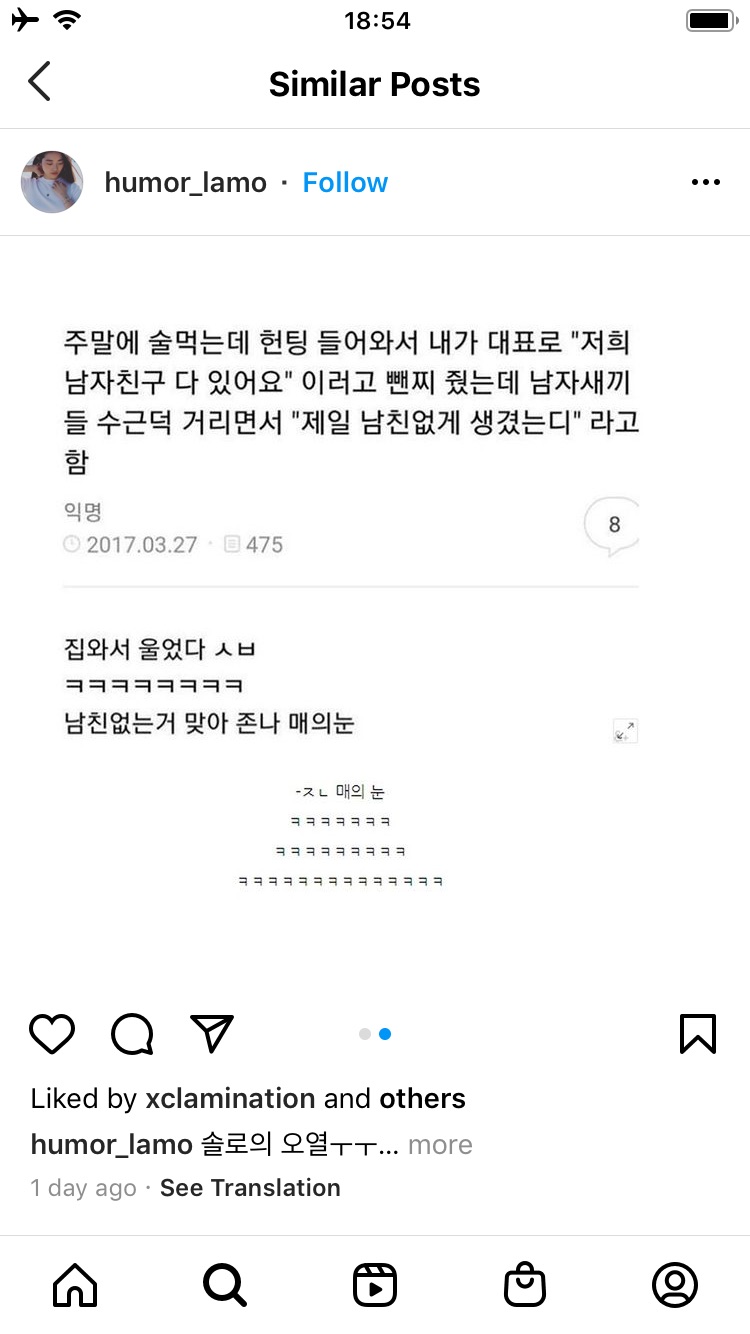The width and height of the screenshot is (750, 1334).
Task: Open xclamination's profile from likes
Action: coord(231,1099)
